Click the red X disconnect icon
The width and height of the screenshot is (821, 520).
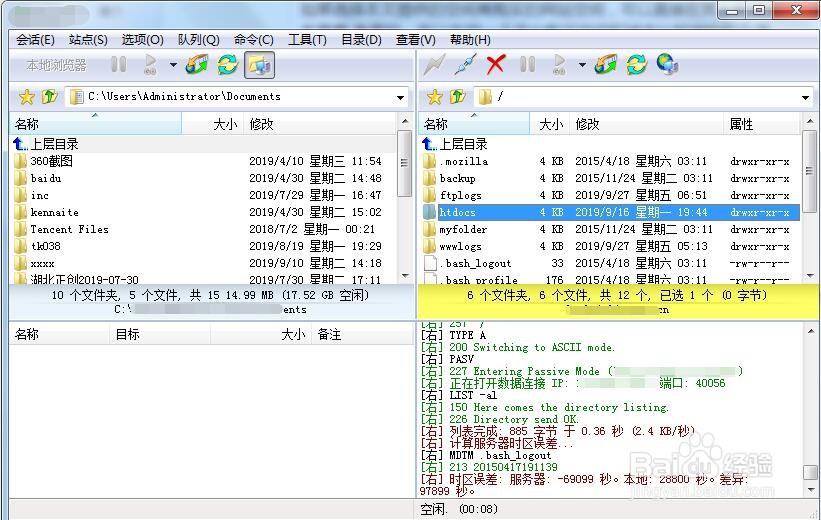[495, 65]
